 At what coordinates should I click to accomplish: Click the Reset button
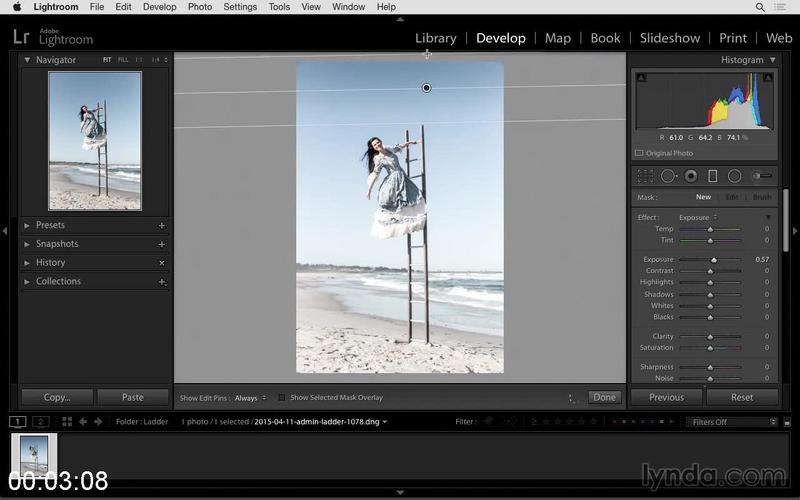pos(742,397)
